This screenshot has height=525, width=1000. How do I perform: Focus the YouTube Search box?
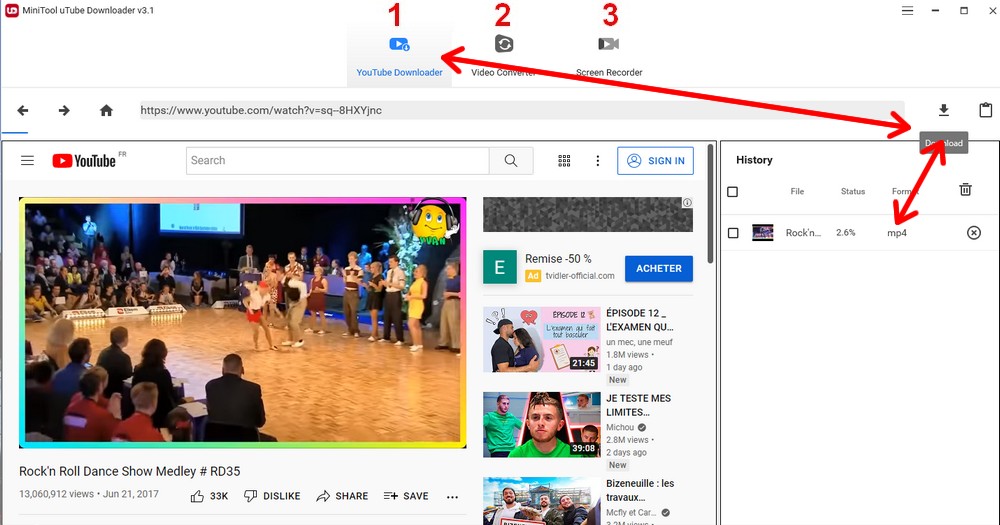(337, 161)
